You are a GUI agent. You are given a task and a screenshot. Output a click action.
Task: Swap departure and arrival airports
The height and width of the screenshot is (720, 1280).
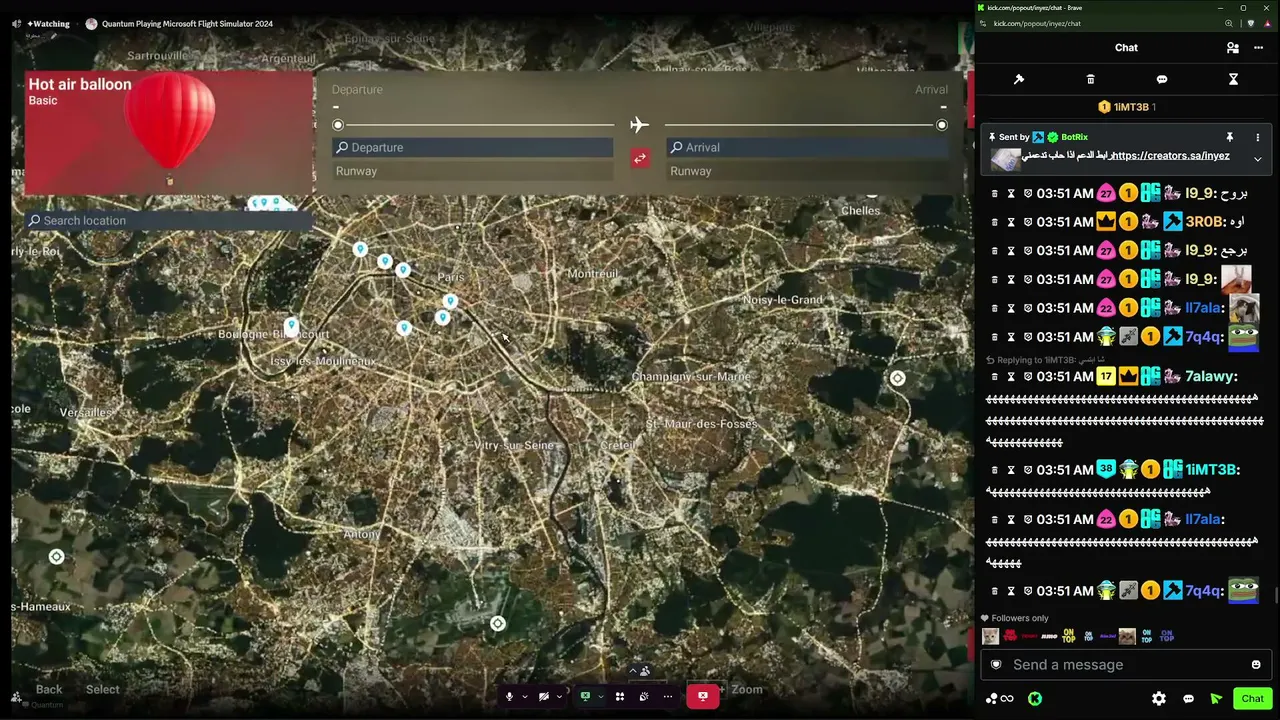(640, 158)
